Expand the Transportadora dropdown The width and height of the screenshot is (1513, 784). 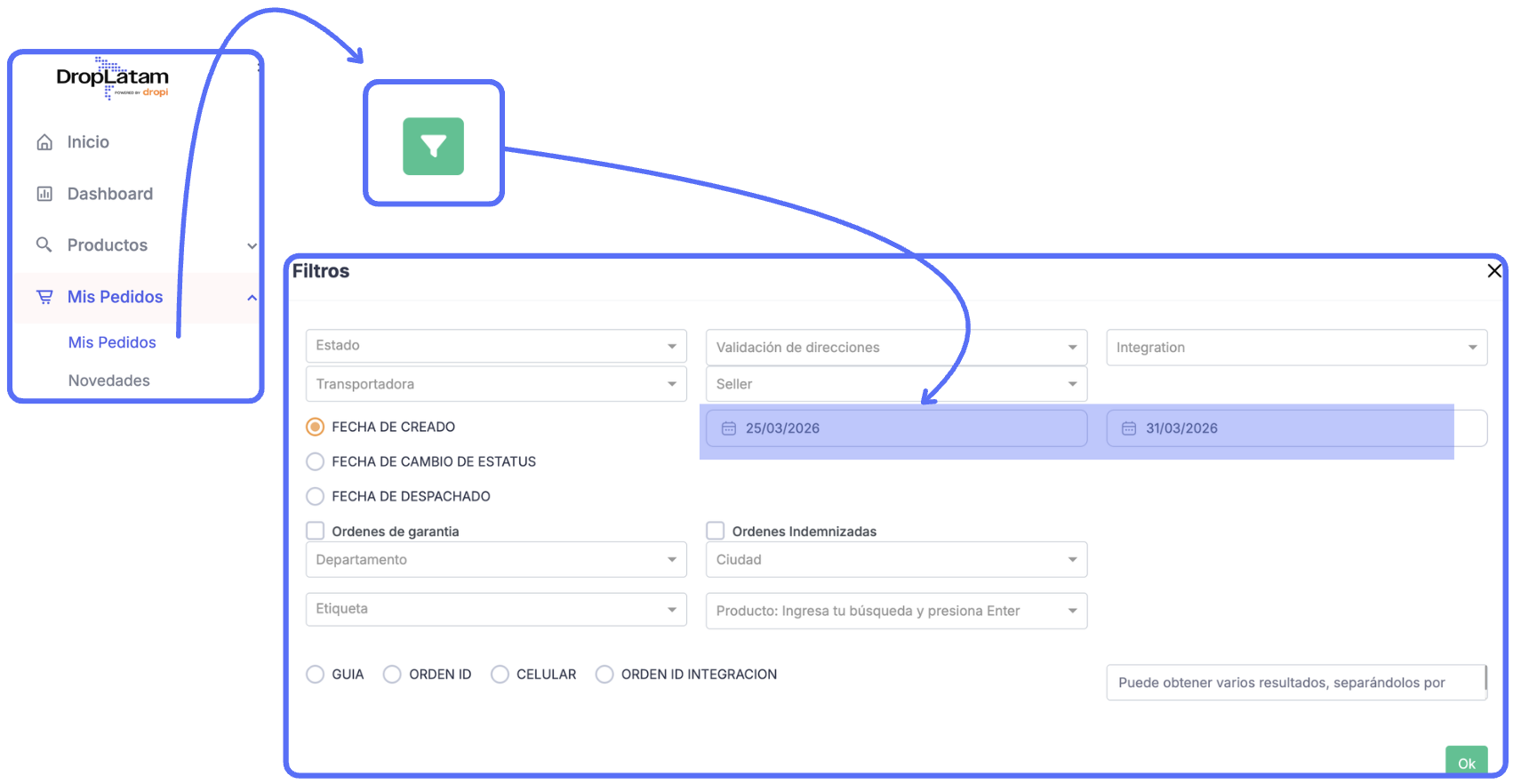pyautogui.click(x=495, y=384)
